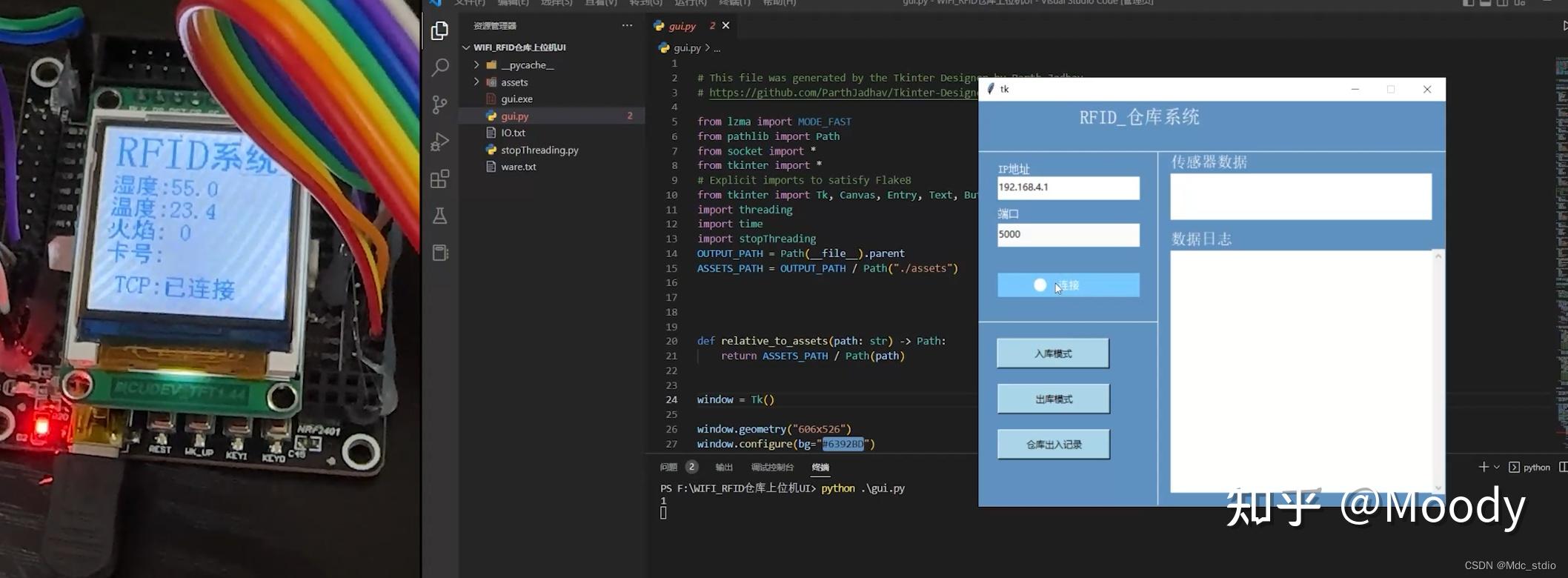Click the 数据日志 scrollbar up arrow
Screen dimensions: 1568x578
tap(1438, 256)
